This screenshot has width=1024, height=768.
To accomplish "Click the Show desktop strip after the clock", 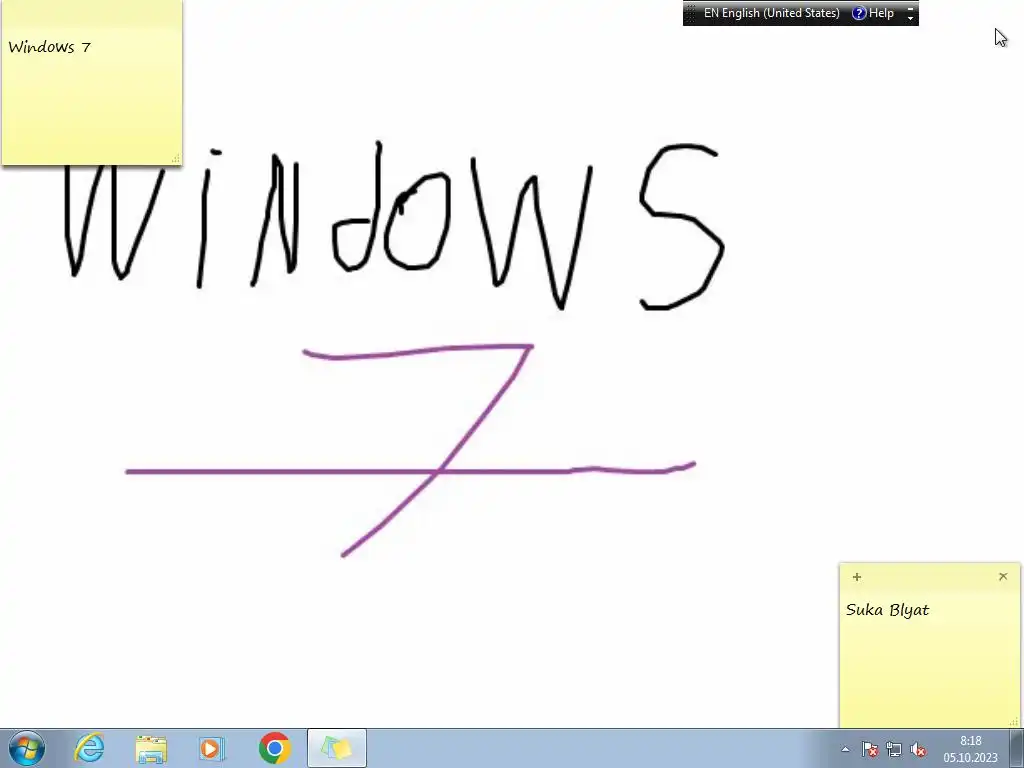I will pyautogui.click(x=1017, y=748).
